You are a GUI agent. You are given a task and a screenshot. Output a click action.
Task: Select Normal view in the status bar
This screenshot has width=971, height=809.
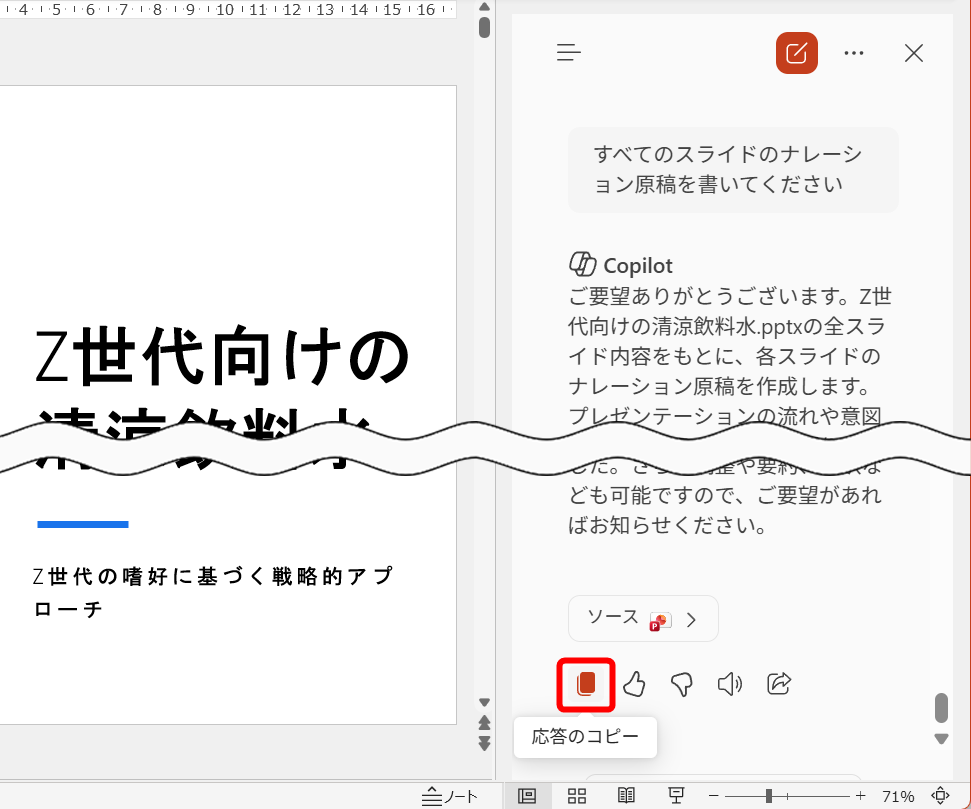coord(527,795)
